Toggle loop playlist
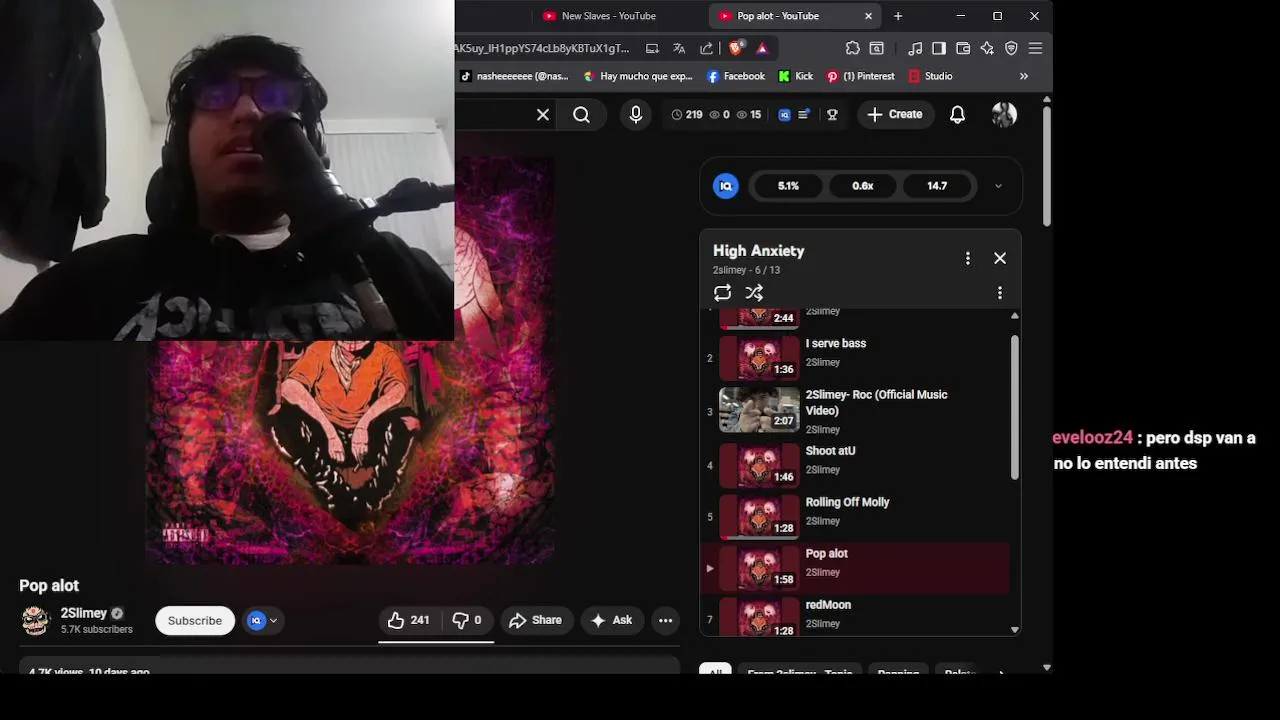This screenshot has width=1280, height=720. (722, 293)
